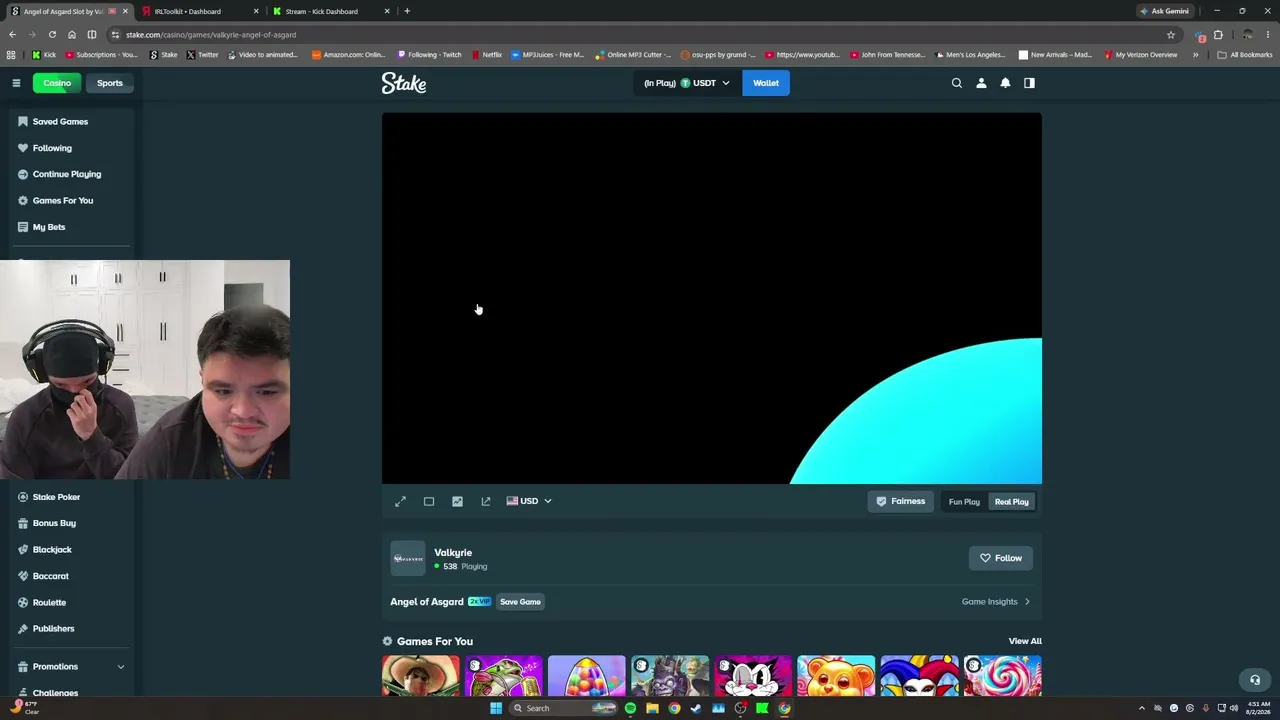
Task: Expand Game Insights section
Action: click(996, 602)
